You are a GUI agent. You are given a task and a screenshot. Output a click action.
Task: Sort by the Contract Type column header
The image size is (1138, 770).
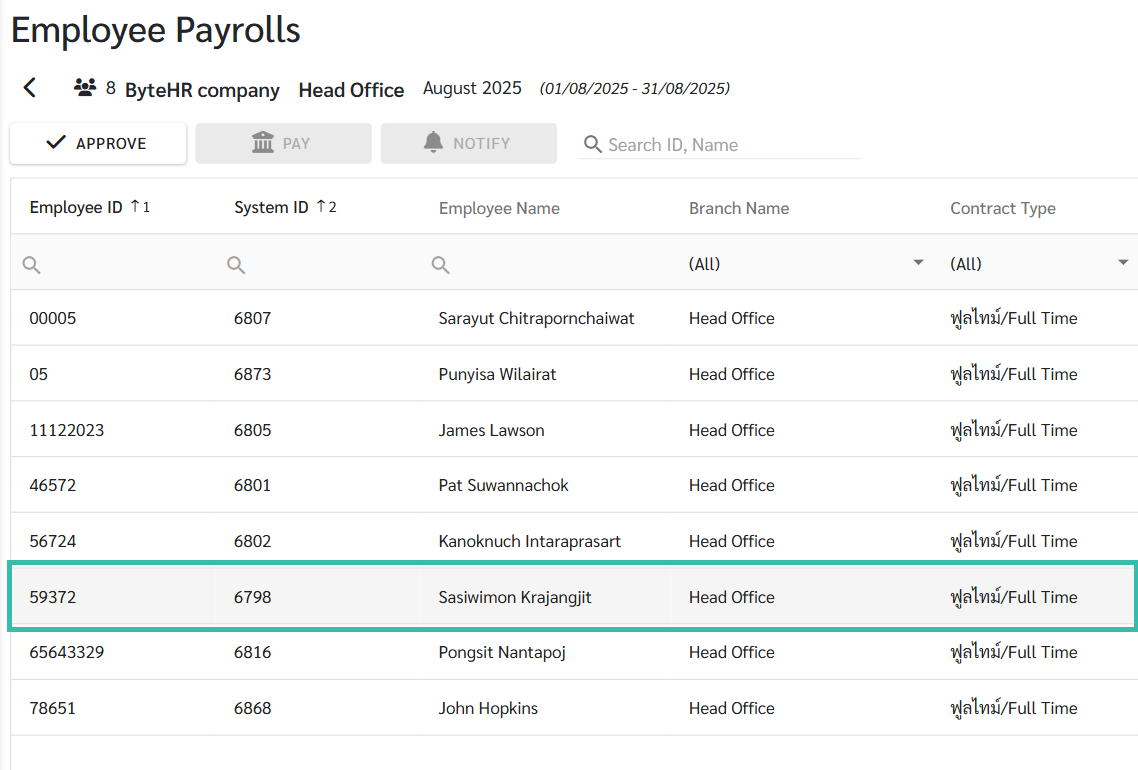tap(1003, 208)
